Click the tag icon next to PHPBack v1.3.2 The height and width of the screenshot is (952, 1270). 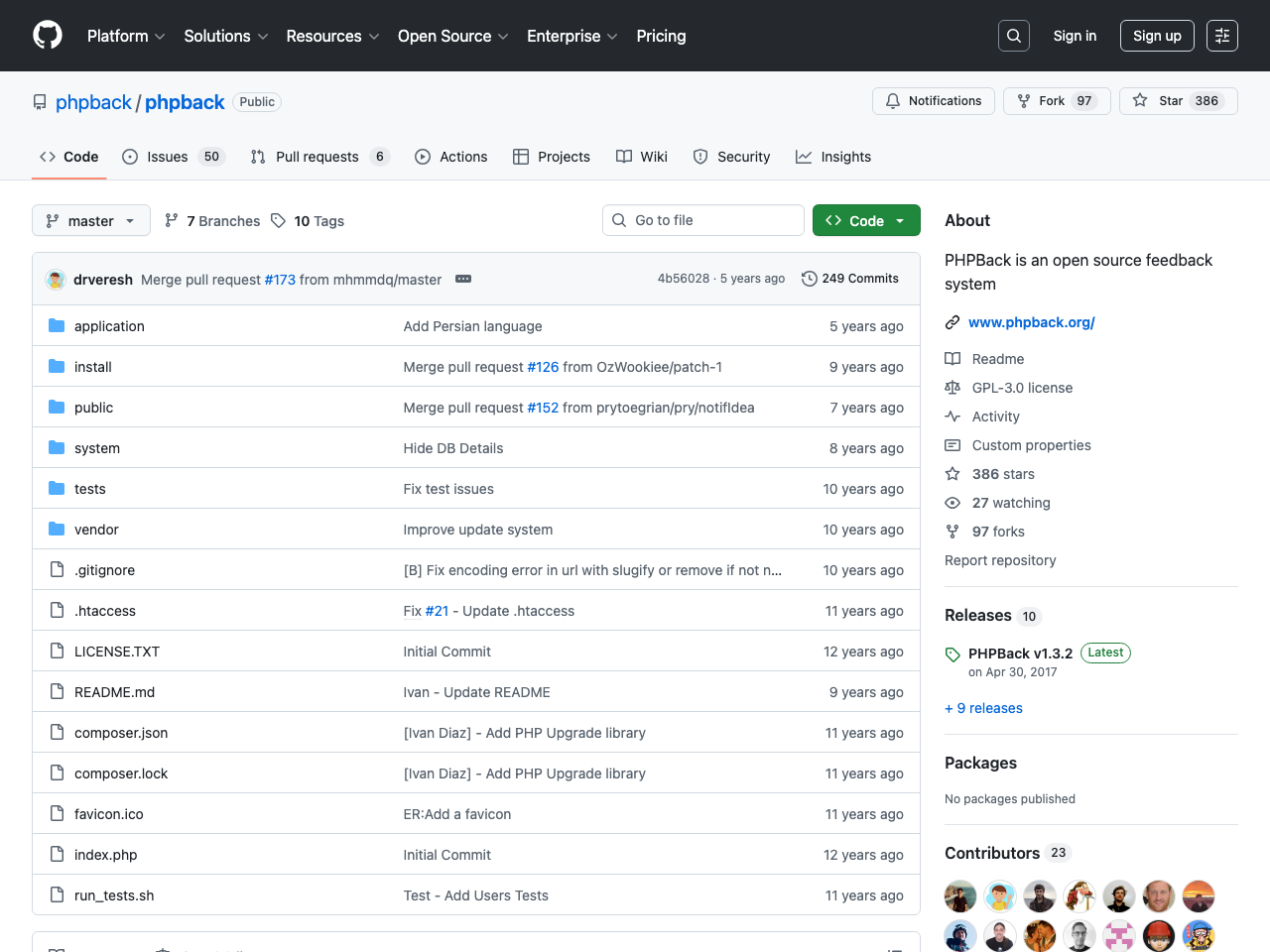point(952,653)
